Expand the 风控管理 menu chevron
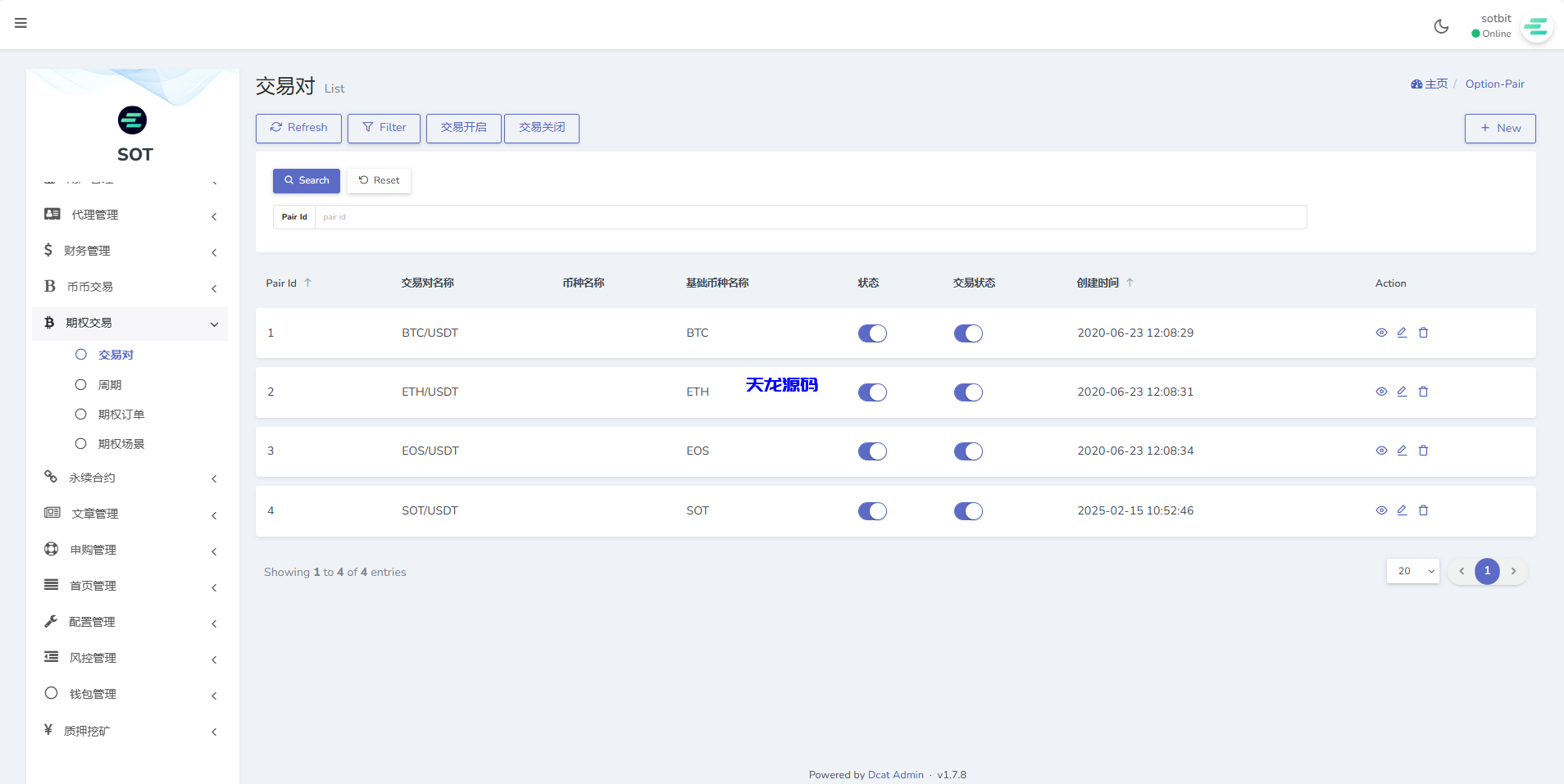 (x=214, y=659)
